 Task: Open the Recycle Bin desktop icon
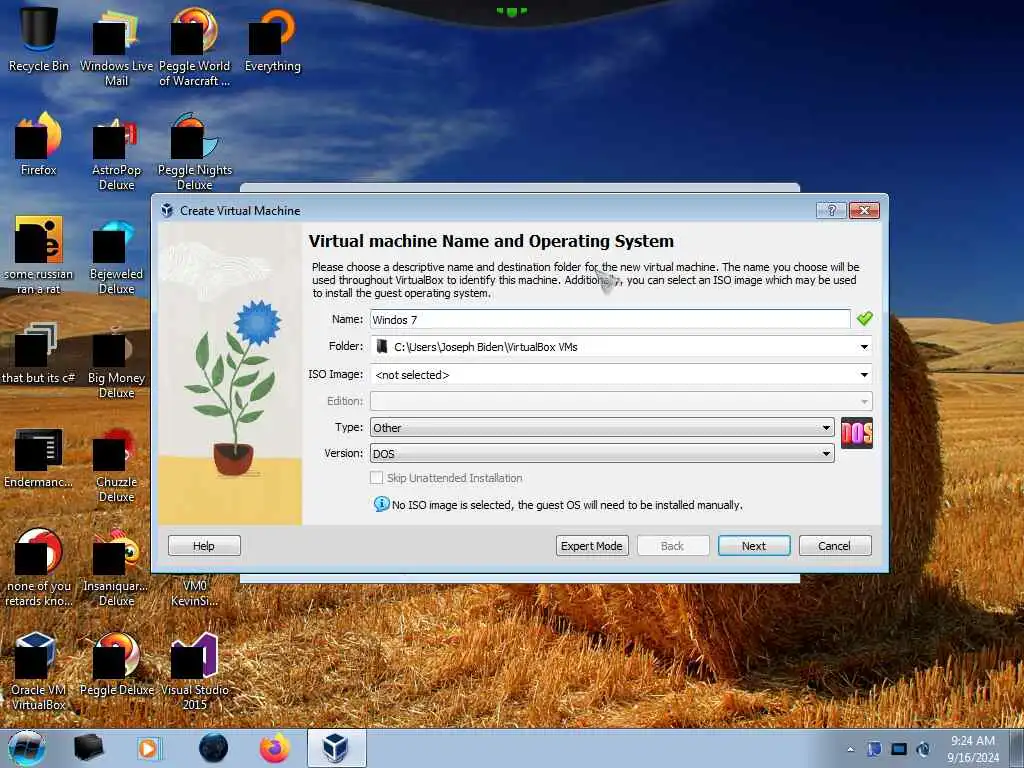(39, 39)
